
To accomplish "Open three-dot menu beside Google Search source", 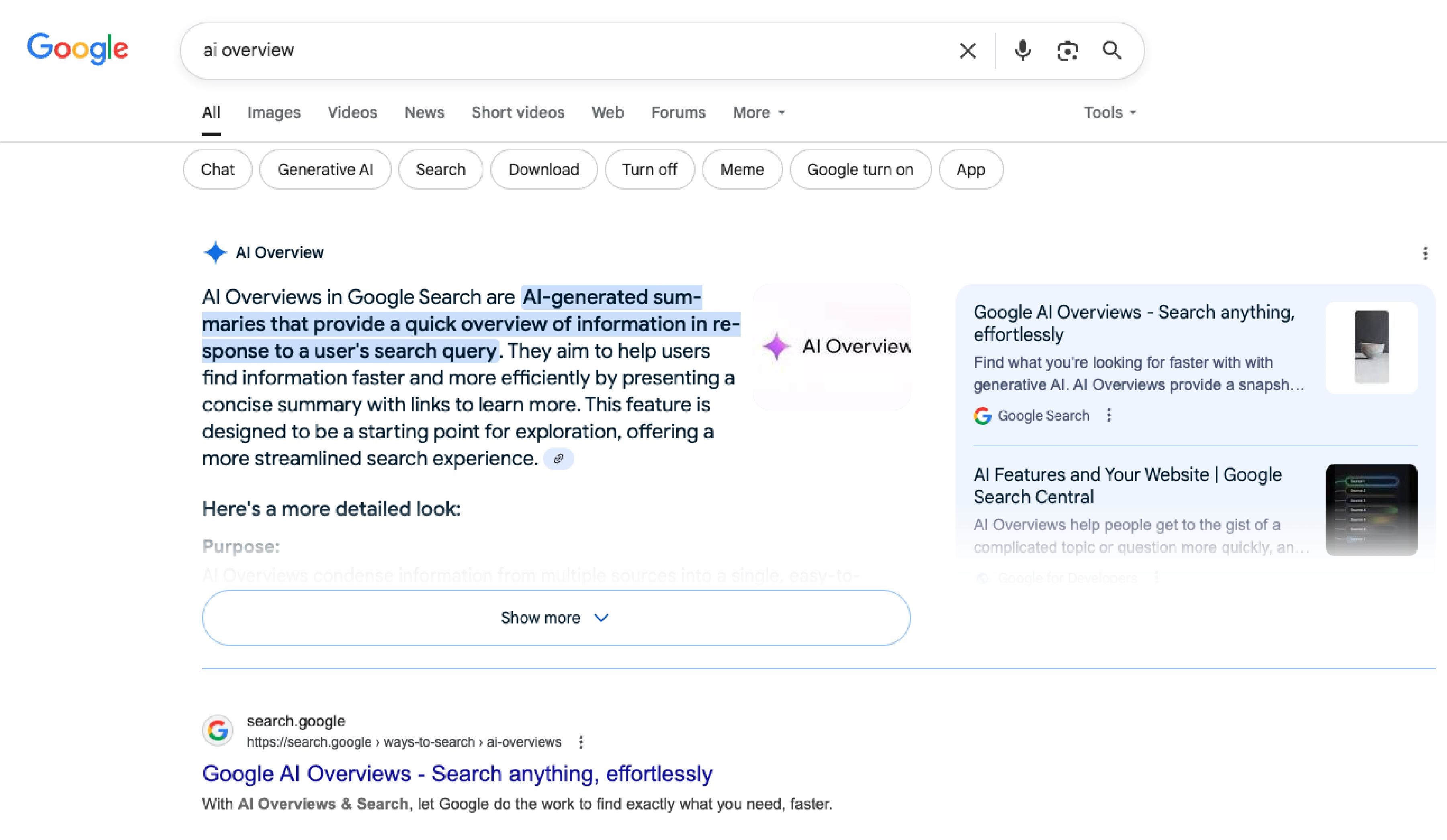I will tap(1109, 415).
